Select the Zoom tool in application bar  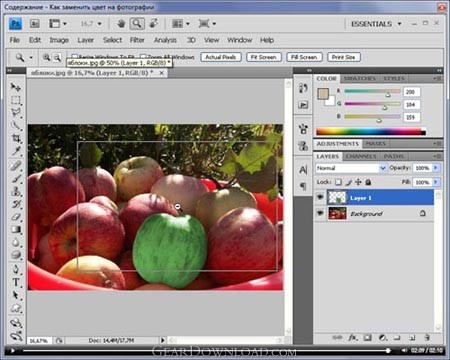(137, 24)
